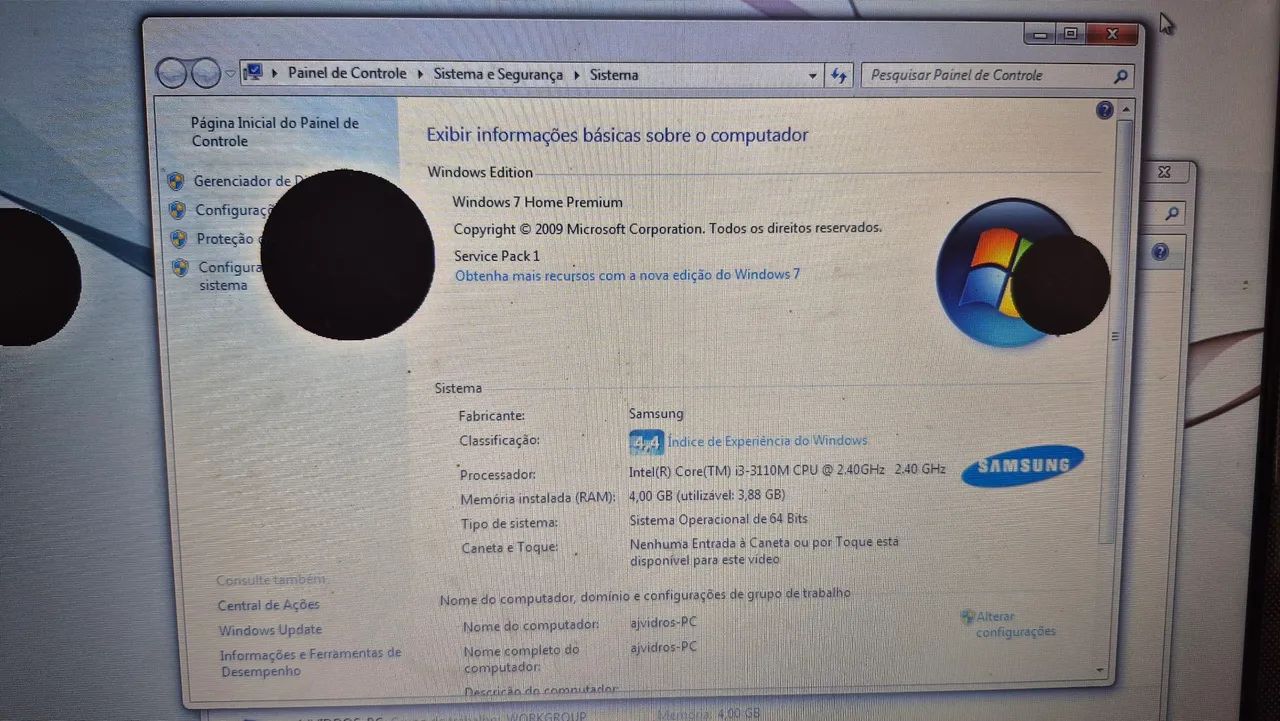The width and height of the screenshot is (1280, 721).
Task: Open the "Central de Ações" link
Action: 269,605
